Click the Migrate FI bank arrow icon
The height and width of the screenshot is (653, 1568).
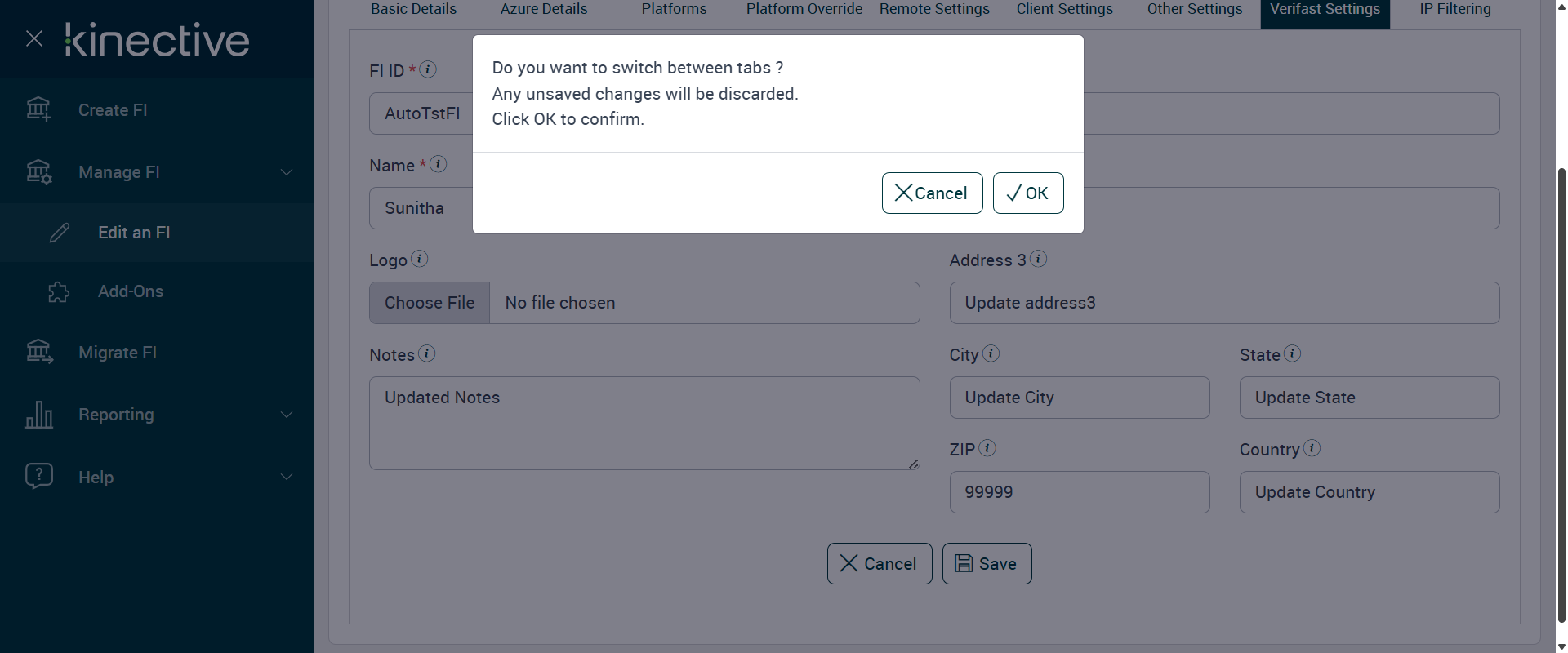point(38,352)
